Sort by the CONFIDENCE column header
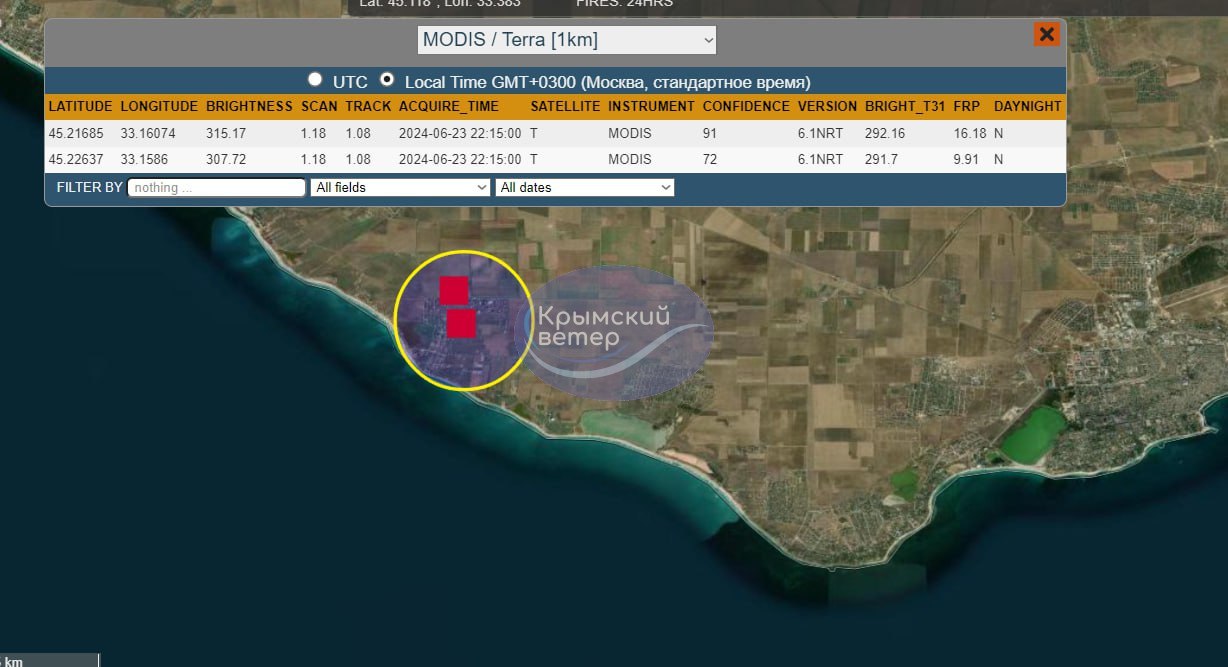This screenshot has width=1228, height=667. [745, 106]
